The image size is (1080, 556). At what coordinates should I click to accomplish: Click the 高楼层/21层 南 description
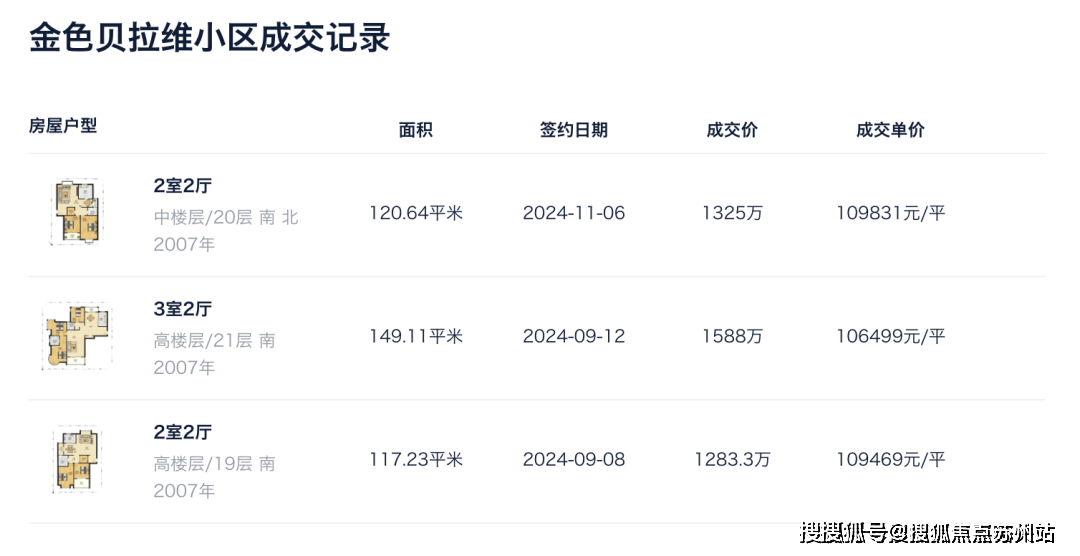(x=214, y=340)
